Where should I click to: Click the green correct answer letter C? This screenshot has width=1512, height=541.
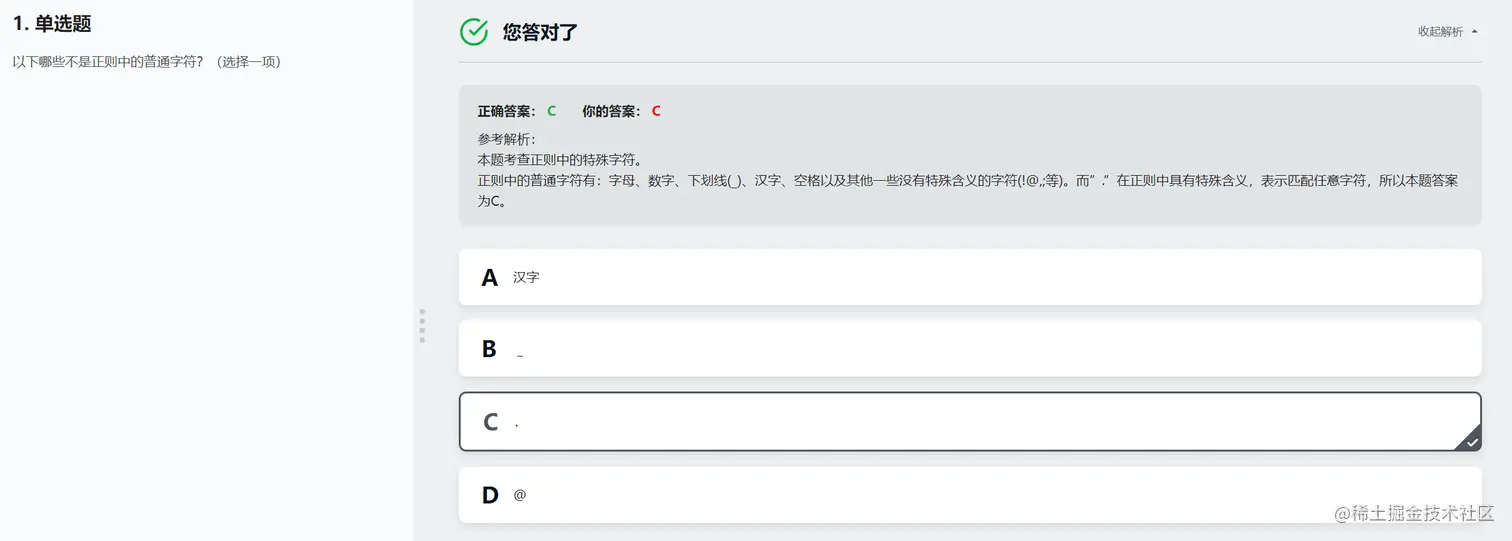[552, 111]
